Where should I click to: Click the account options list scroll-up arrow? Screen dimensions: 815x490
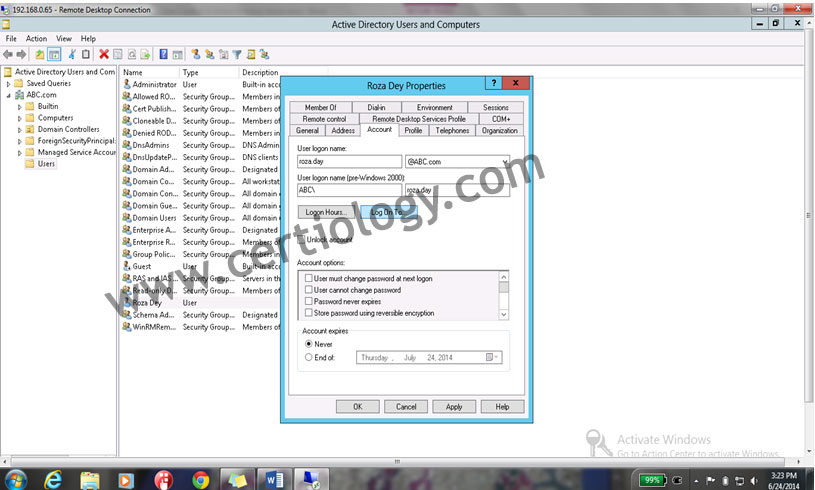tap(503, 276)
